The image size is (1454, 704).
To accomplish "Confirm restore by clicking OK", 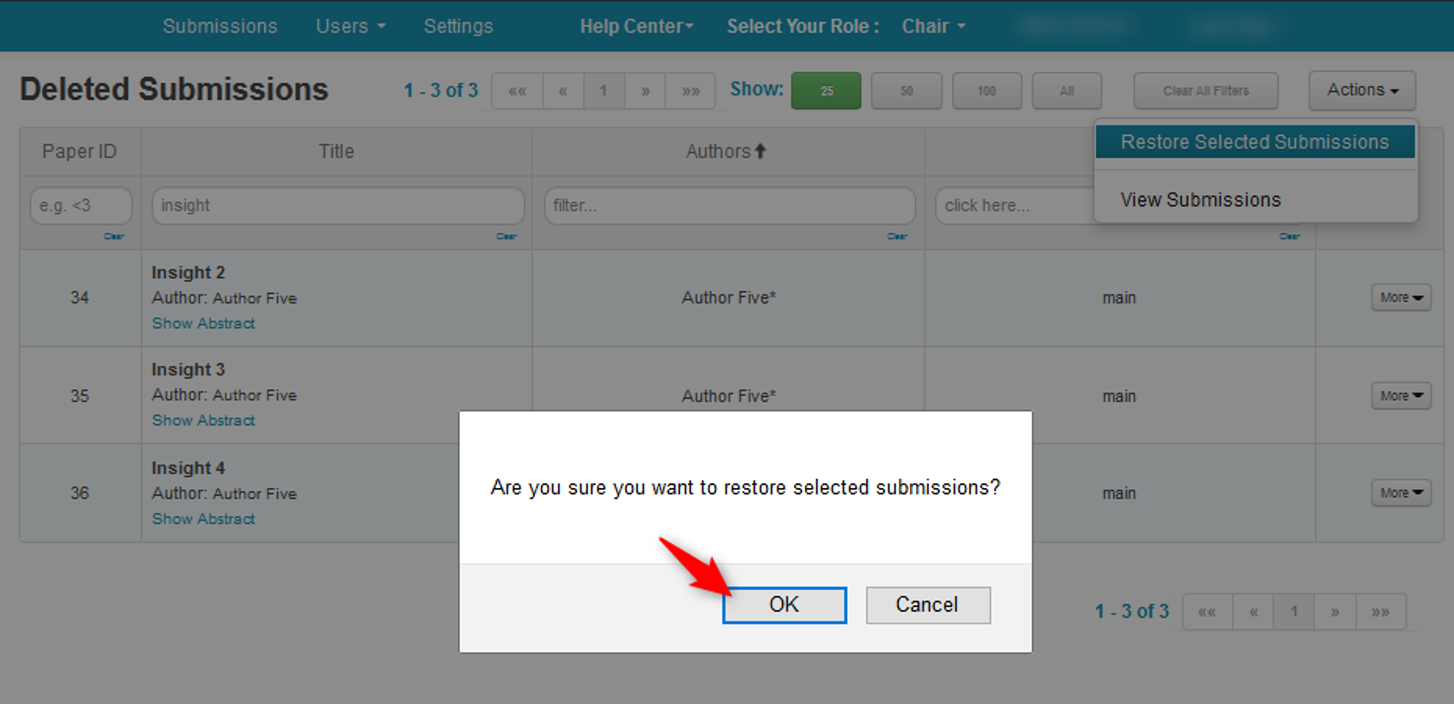I will pos(784,605).
